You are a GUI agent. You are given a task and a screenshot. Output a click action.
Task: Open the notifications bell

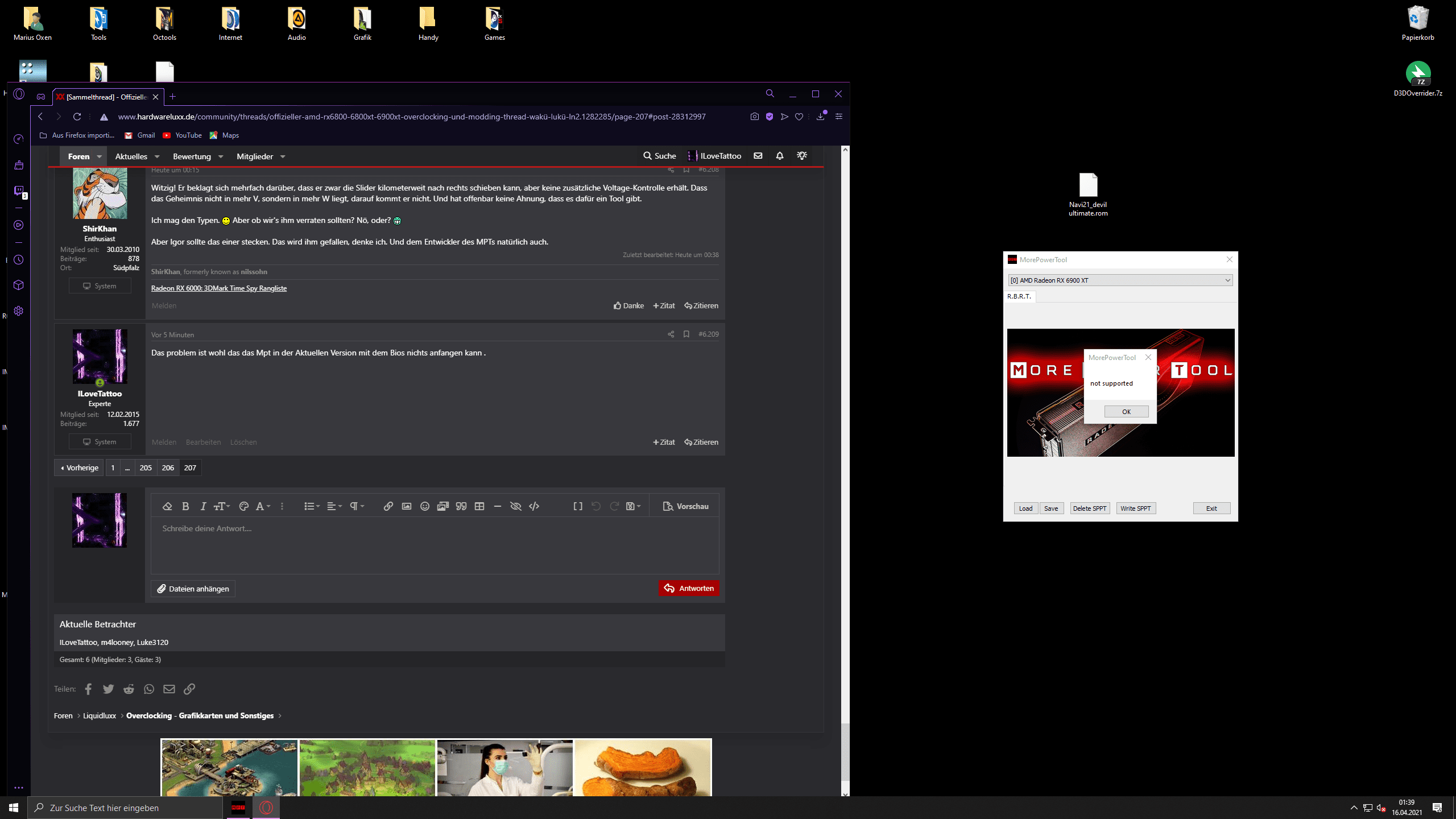pyautogui.click(x=780, y=156)
